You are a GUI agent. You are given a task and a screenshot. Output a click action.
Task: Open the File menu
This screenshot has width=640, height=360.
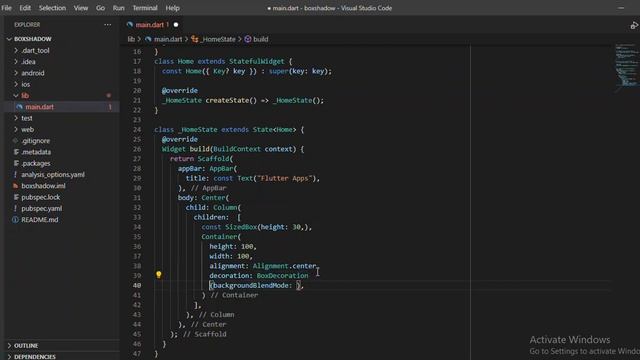7,8
